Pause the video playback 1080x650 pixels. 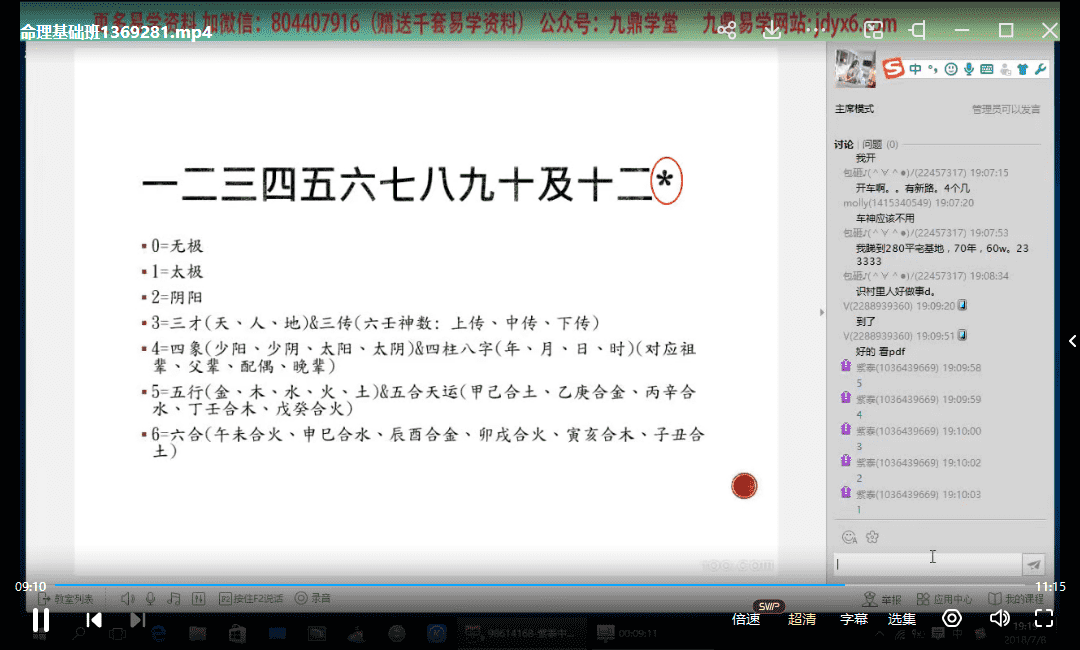click(41, 619)
